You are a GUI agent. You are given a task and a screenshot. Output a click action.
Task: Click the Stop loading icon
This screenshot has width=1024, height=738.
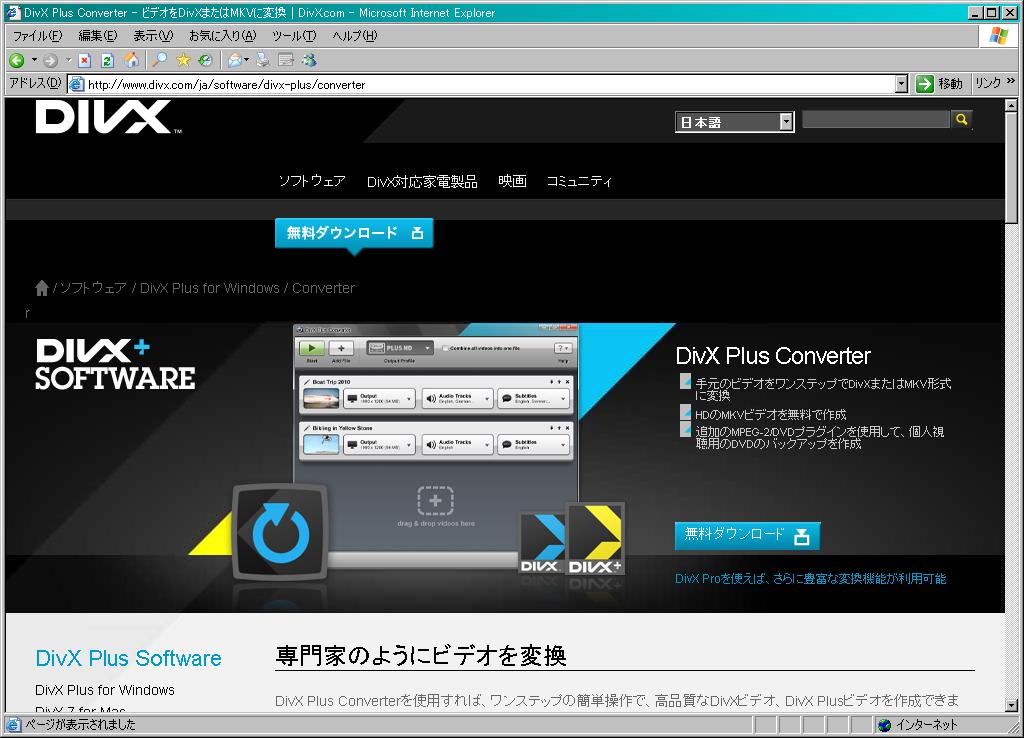84,61
